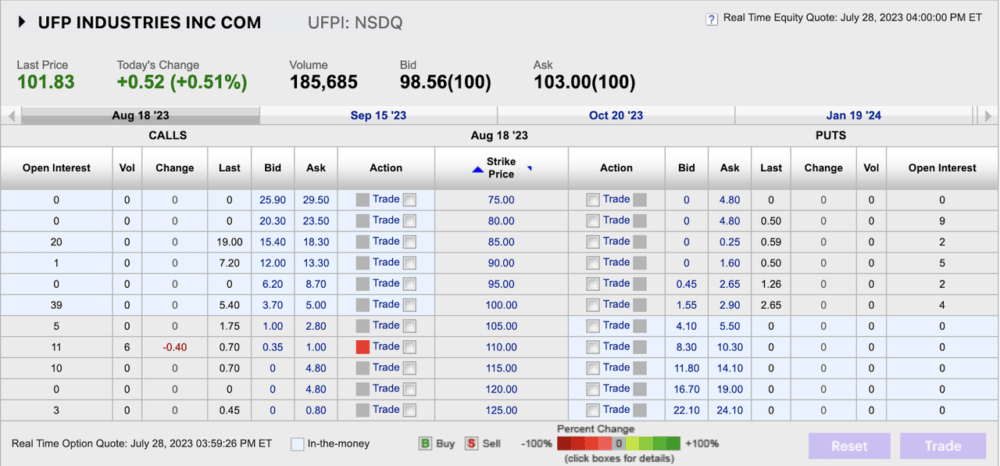Viewport: 1000px width, 466px height.
Task: Click the call percent-change box at strike 100.00
Action: coord(362,305)
